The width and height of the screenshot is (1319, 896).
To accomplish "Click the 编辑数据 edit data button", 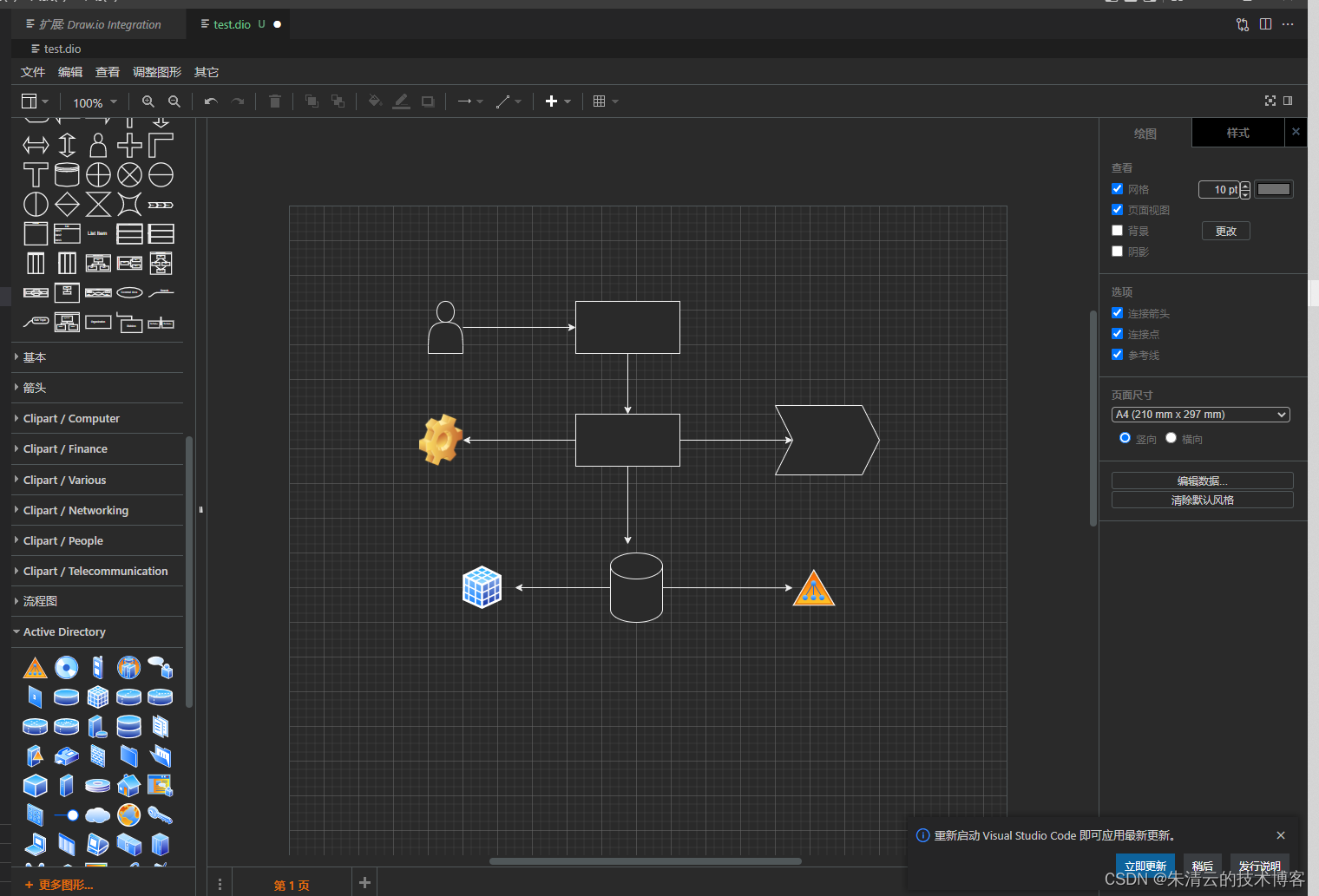I will click(x=1203, y=481).
